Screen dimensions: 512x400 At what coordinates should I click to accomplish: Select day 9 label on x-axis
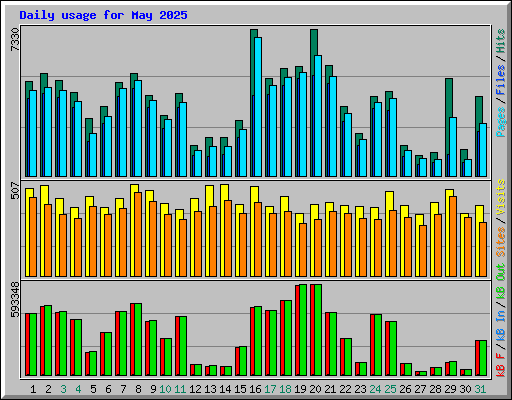tap(153, 389)
